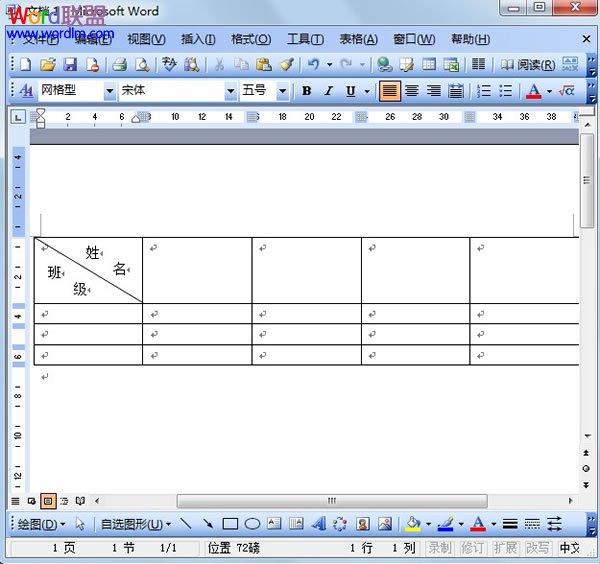Draw a Rectangle shape

click(x=230, y=523)
